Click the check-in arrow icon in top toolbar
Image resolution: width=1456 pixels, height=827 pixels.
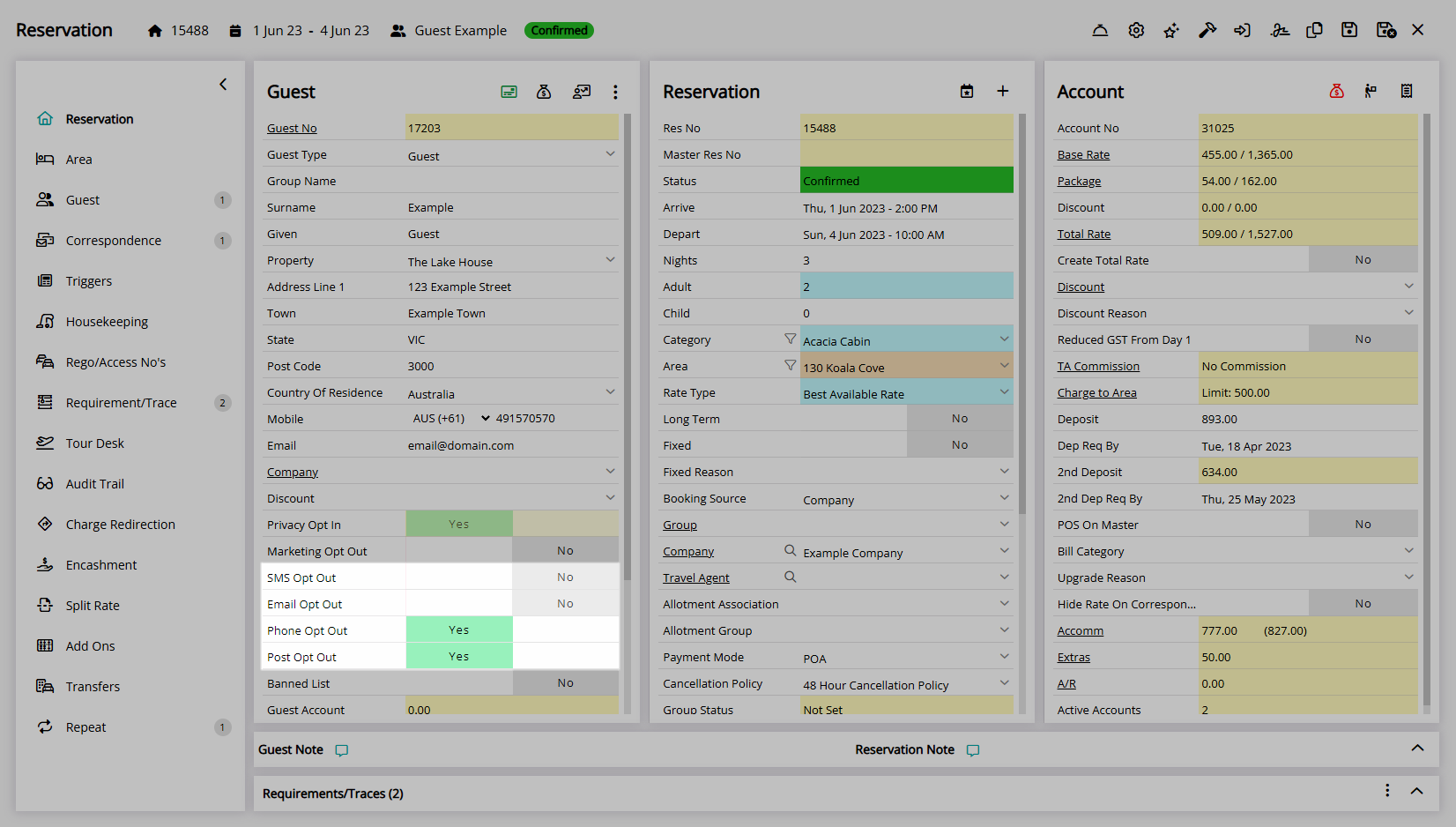point(1243,30)
